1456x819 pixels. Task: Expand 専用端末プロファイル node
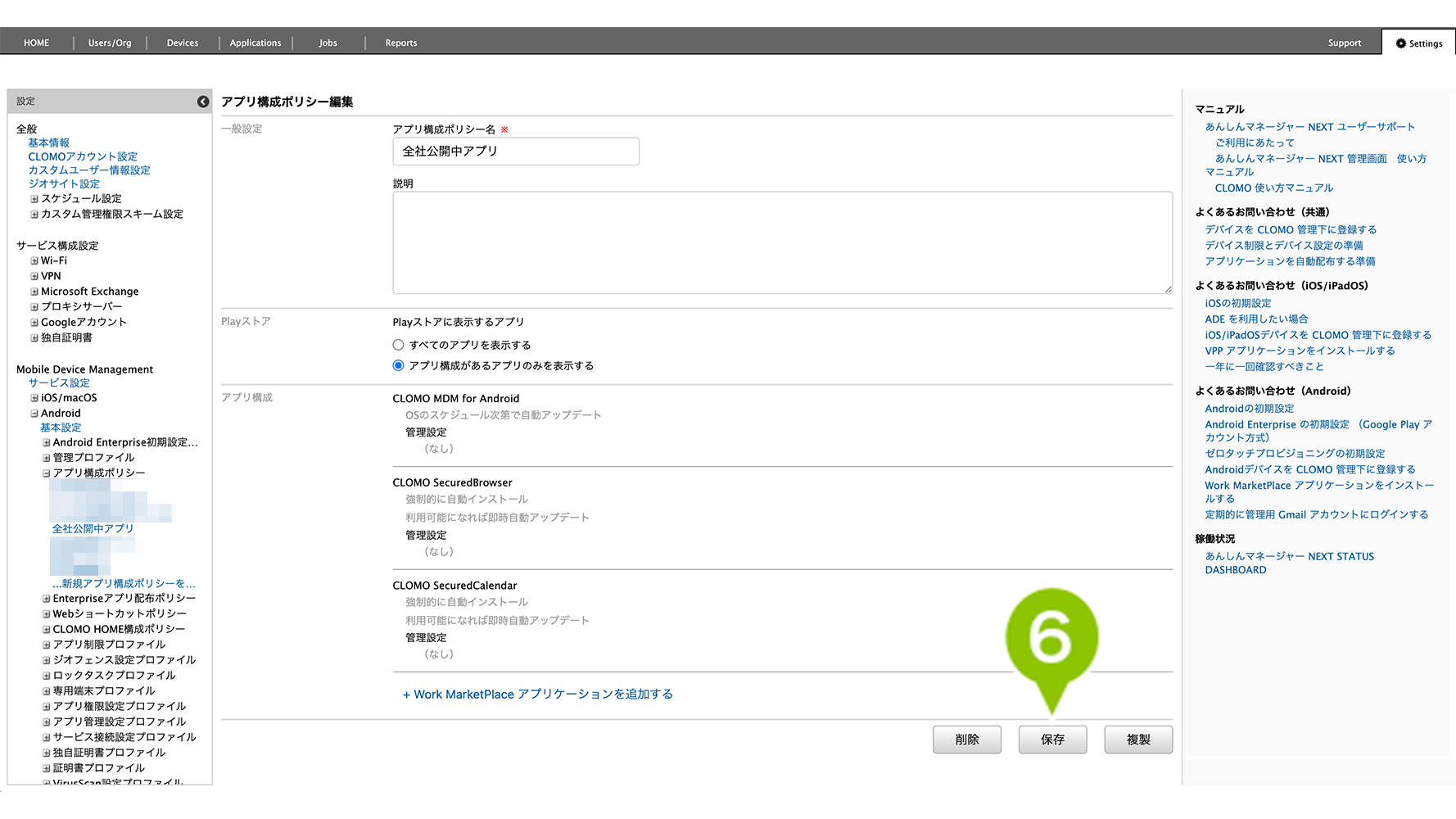click(x=47, y=691)
